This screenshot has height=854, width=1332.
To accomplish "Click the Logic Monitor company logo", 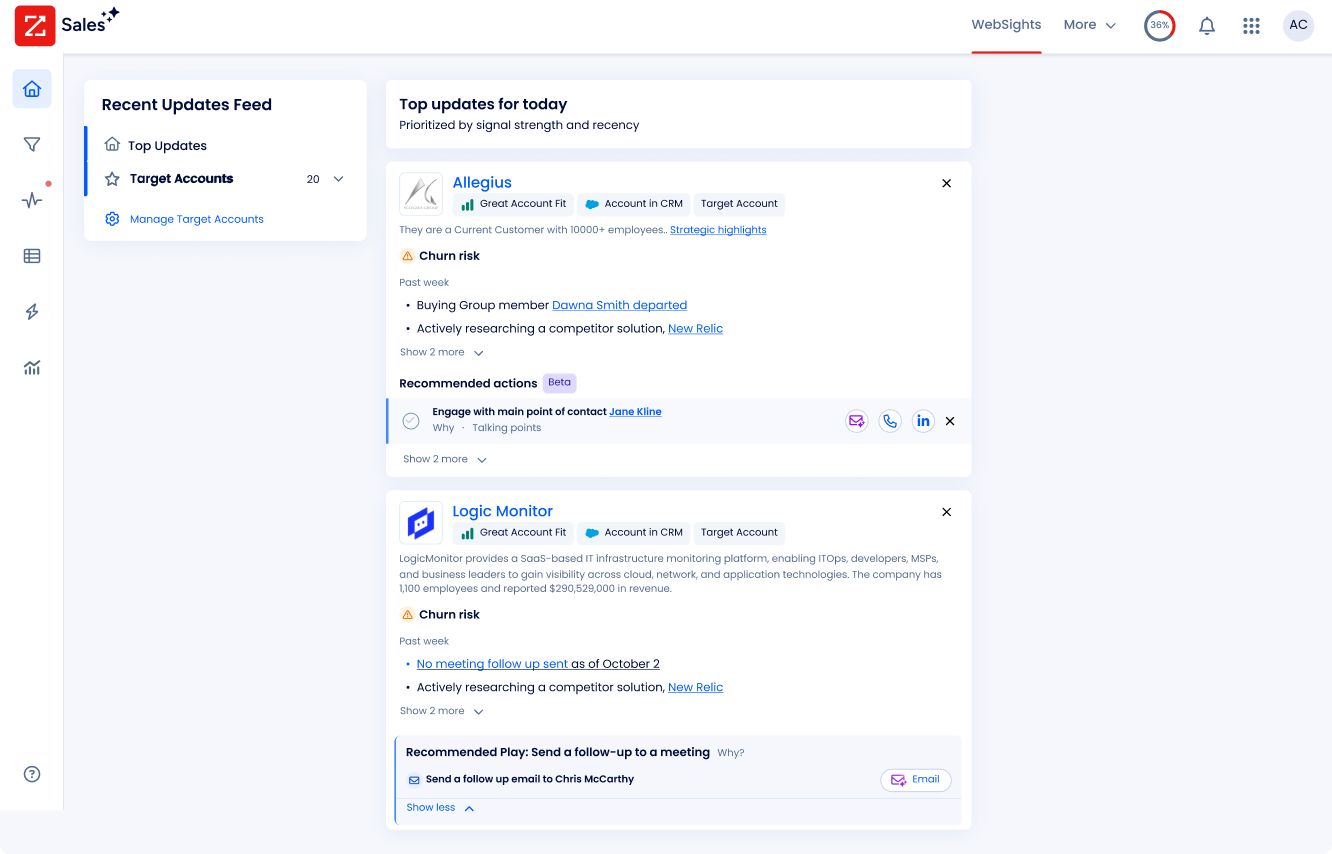I will pyautogui.click(x=421, y=523).
